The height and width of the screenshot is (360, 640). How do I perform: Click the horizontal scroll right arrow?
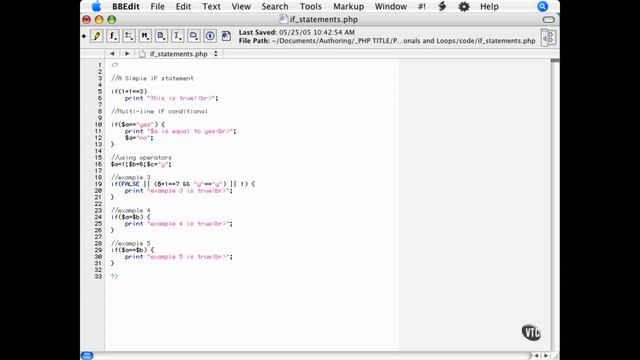(x=546, y=356)
